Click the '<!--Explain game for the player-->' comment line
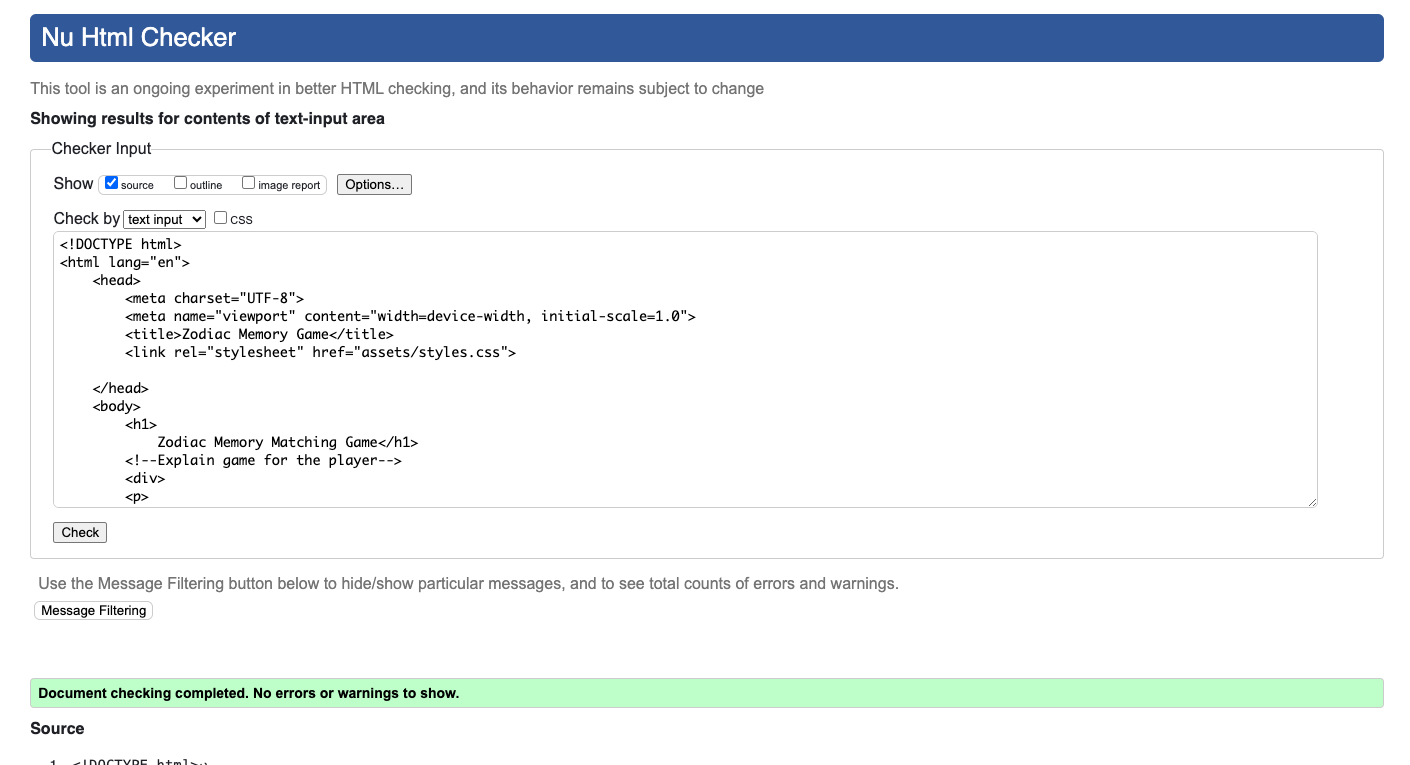 click(x=264, y=460)
